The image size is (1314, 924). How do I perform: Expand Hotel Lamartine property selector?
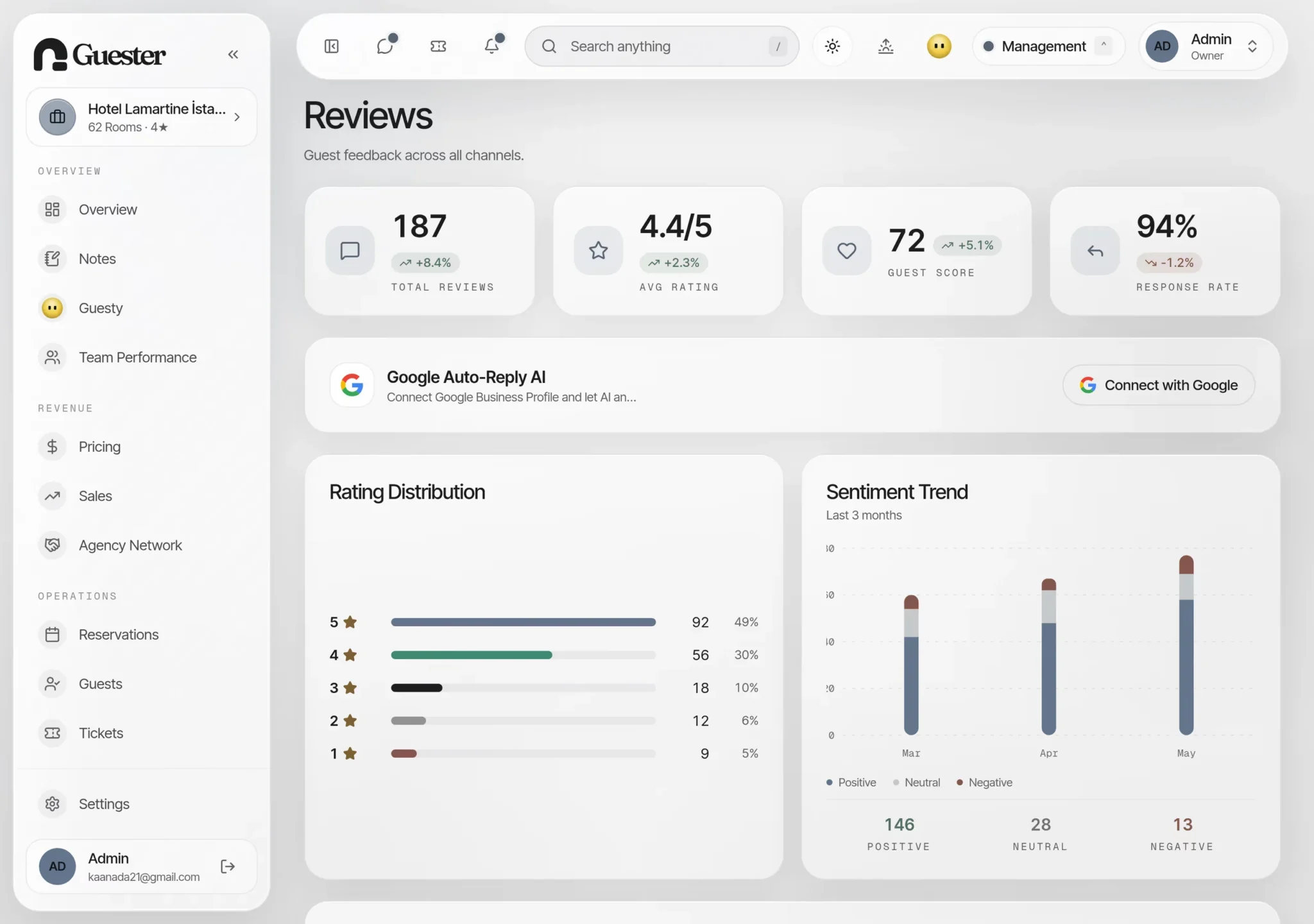point(141,117)
